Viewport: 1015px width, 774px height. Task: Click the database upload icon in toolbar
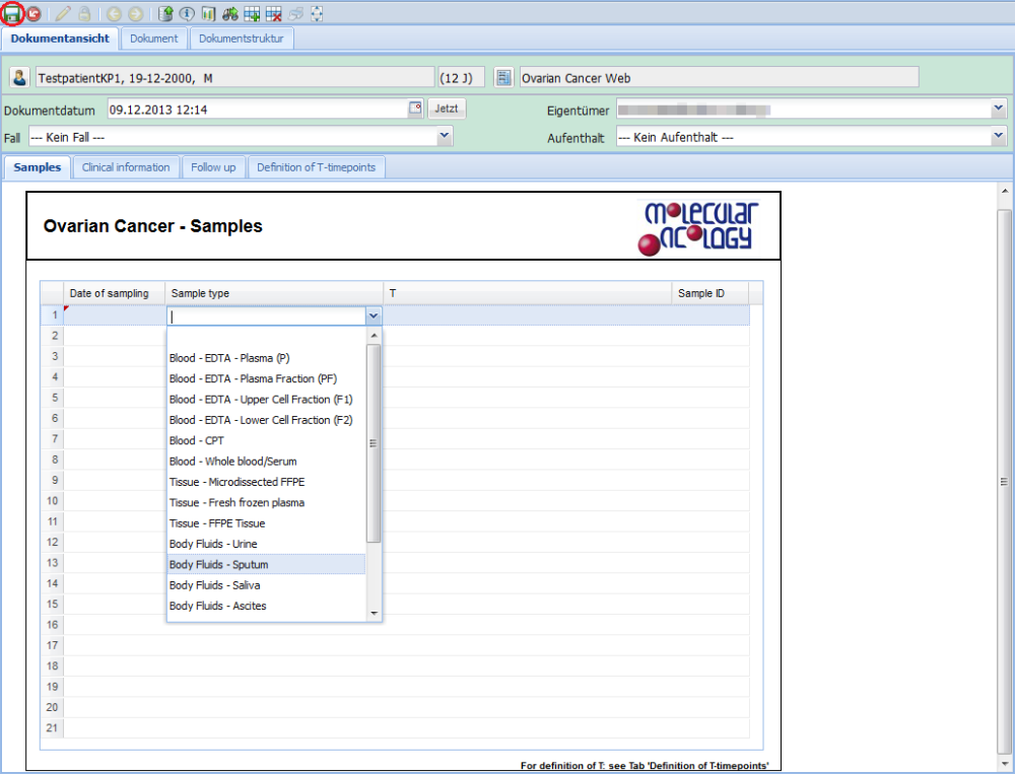click(x=166, y=14)
